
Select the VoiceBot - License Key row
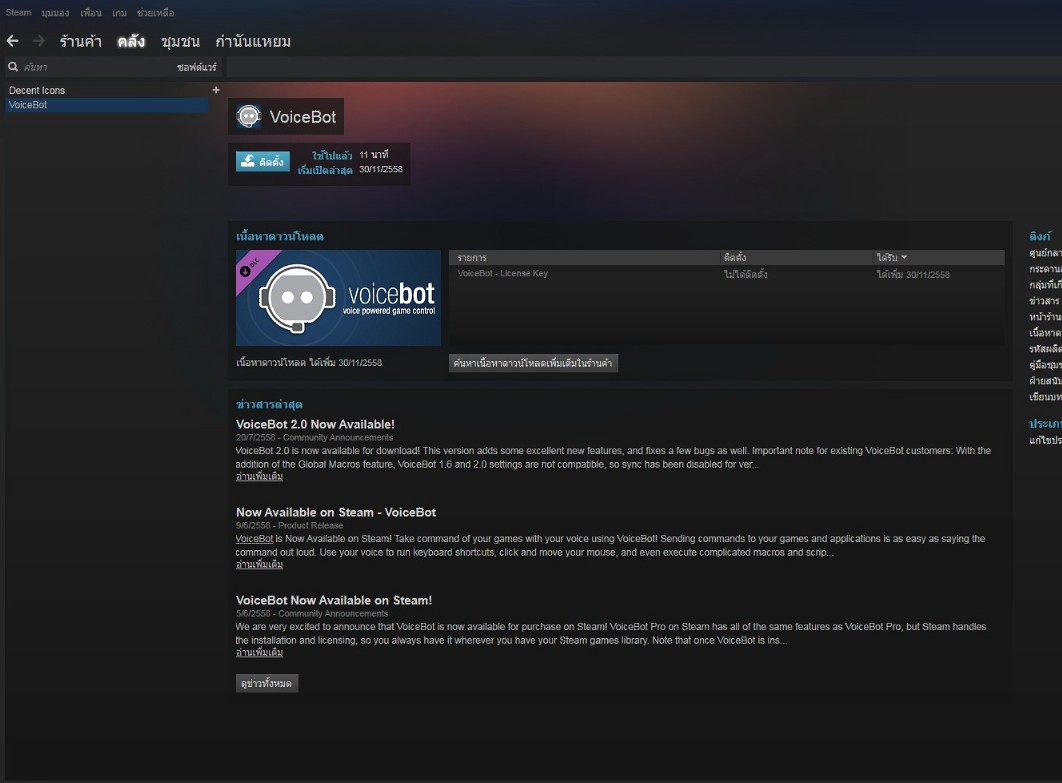(x=726, y=274)
